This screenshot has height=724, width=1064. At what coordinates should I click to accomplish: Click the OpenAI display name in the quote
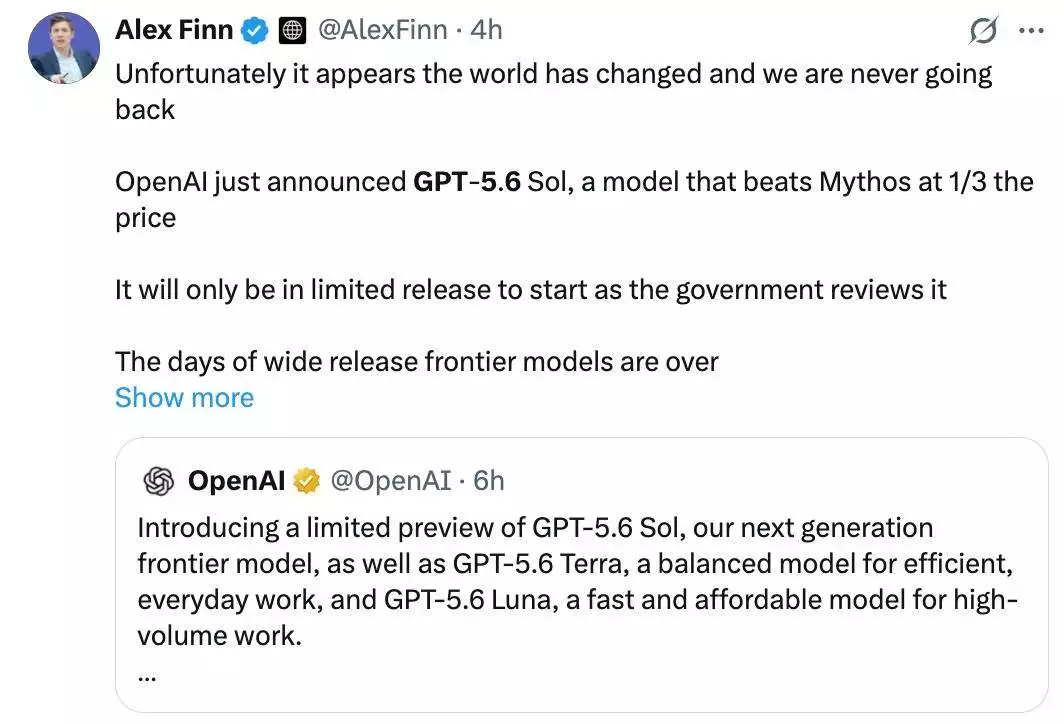(236, 480)
